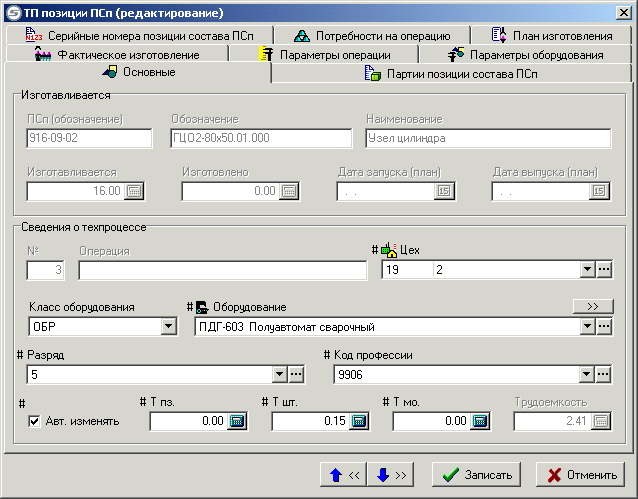This screenshot has height=499, width=638.
Task: Open the План изготовления tab
Action: coord(551,36)
